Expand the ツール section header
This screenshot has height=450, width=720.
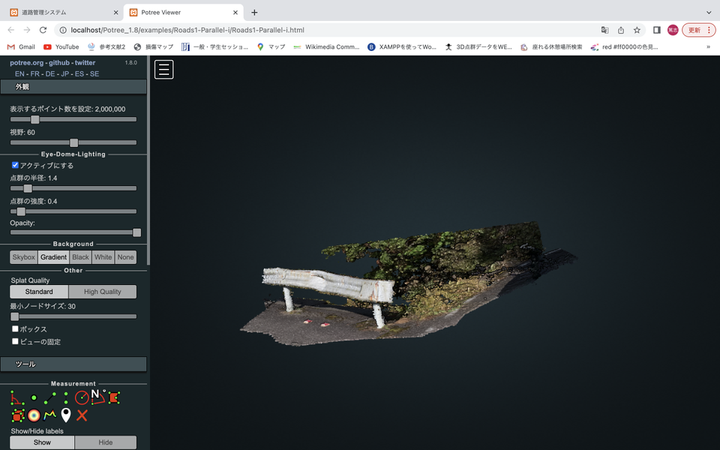tap(73, 364)
